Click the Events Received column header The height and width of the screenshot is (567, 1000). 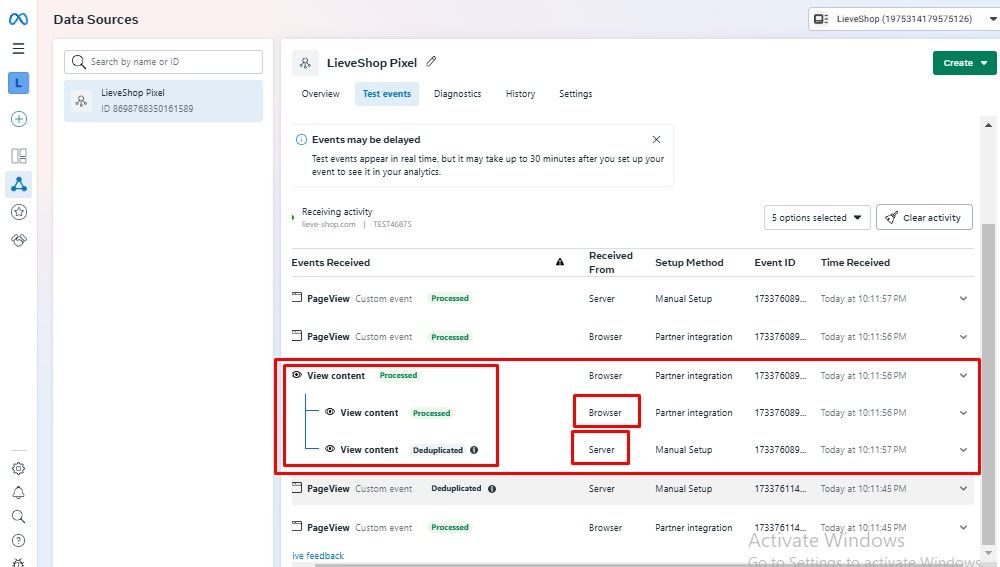[x=330, y=263]
